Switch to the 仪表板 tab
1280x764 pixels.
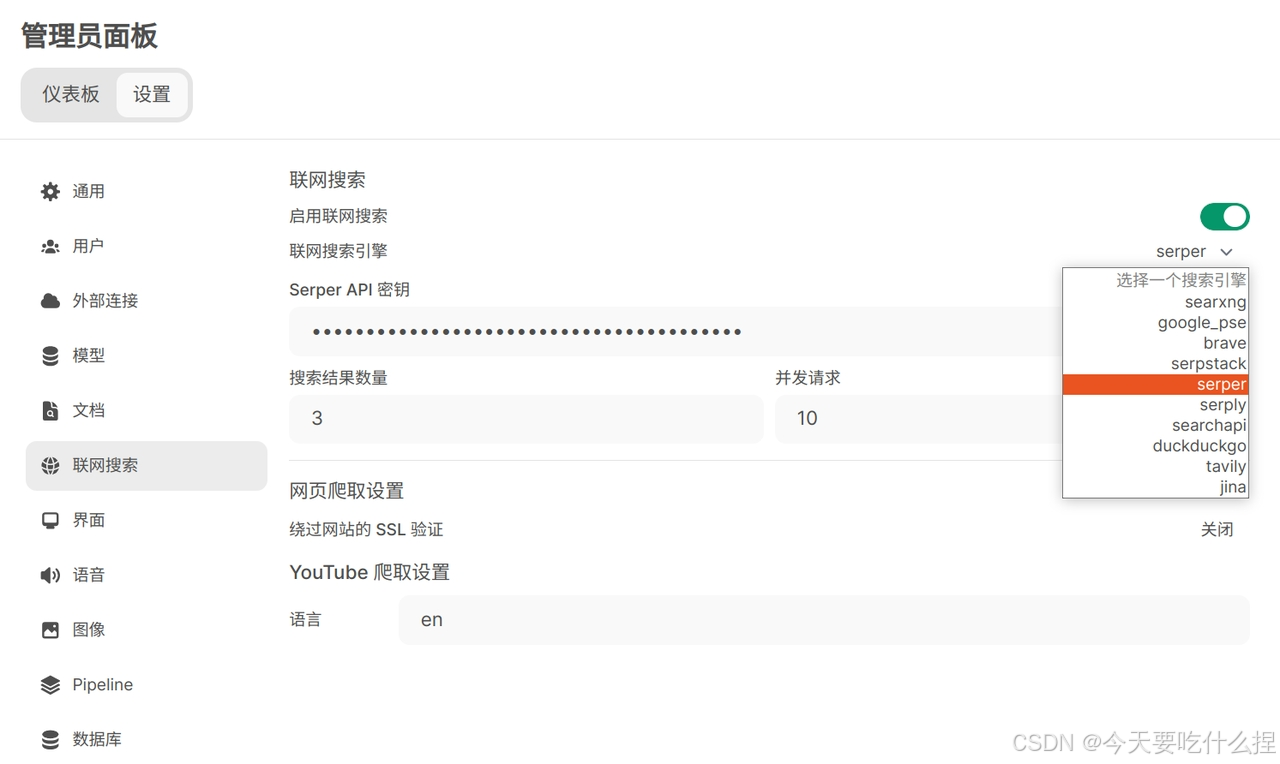71,94
